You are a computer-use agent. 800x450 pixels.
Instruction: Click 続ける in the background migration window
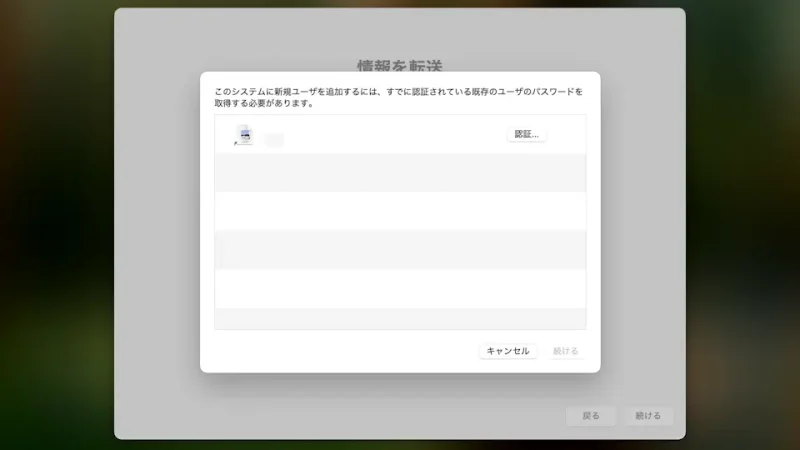(x=648, y=416)
